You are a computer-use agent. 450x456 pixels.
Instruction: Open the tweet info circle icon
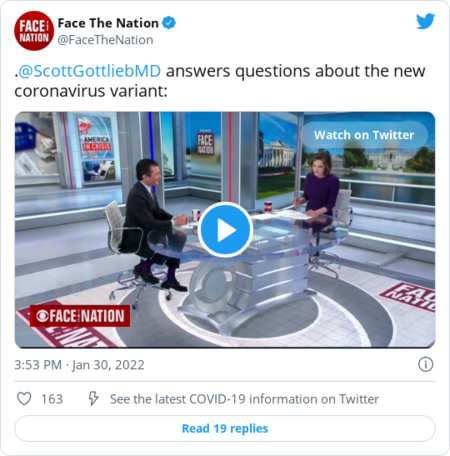click(426, 364)
